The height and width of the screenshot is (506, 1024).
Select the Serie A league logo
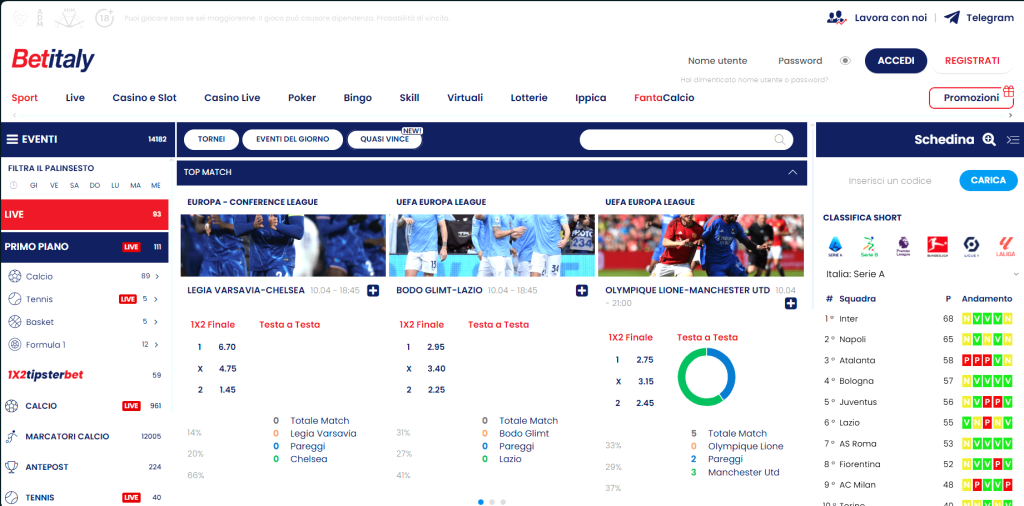point(835,245)
